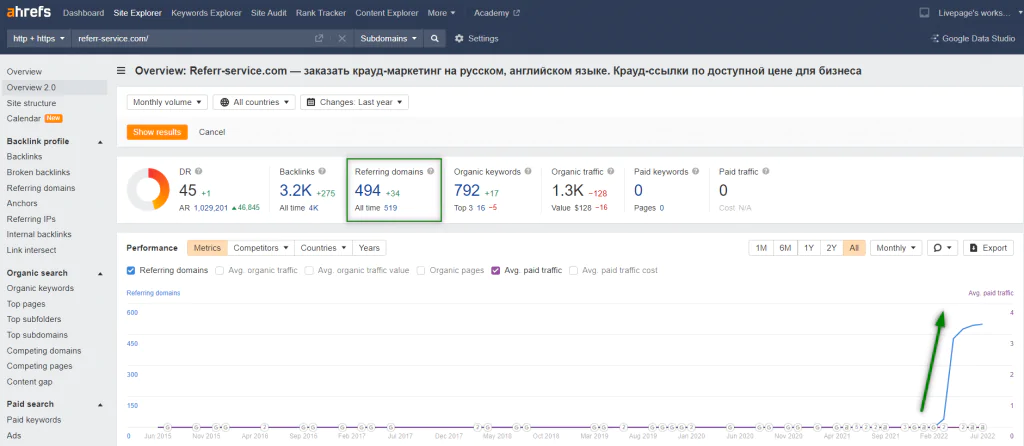Click the Show results button
The height and width of the screenshot is (446, 1024).
tap(157, 132)
